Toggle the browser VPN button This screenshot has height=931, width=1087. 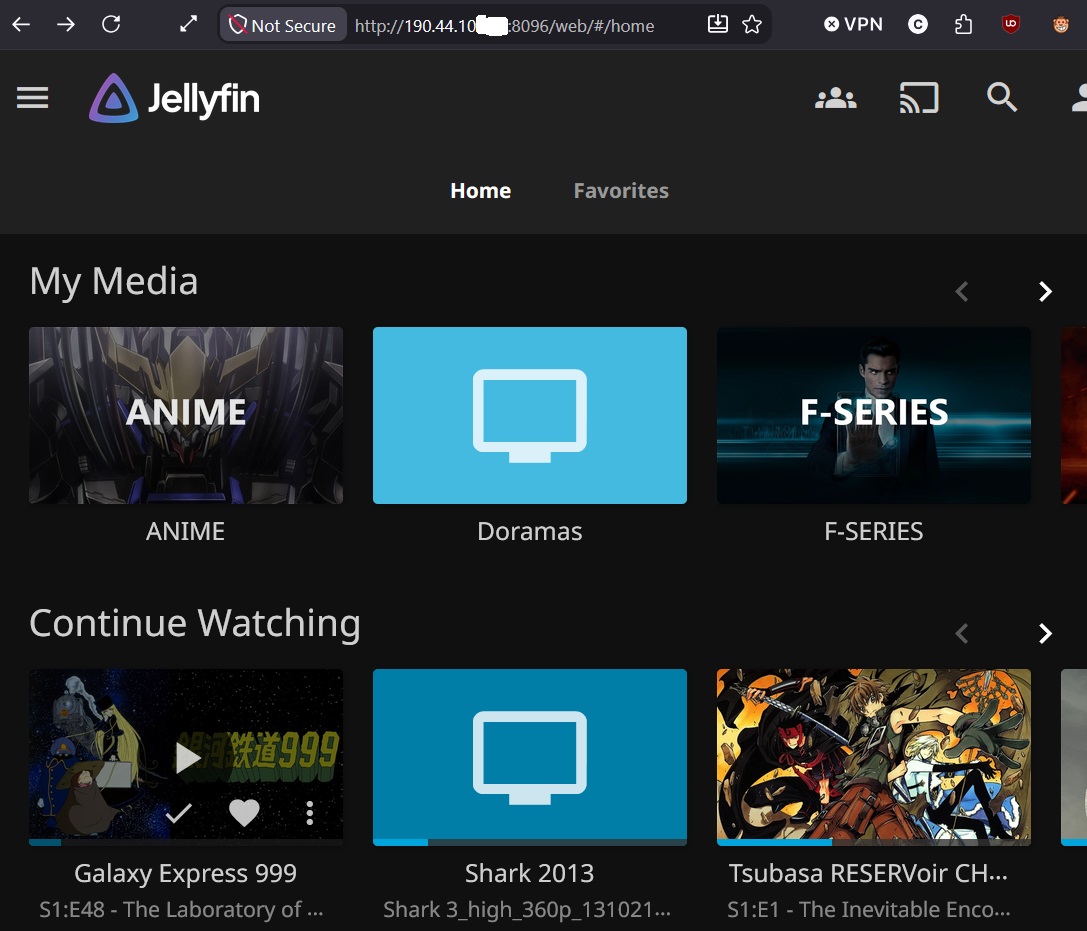click(x=853, y=25)
